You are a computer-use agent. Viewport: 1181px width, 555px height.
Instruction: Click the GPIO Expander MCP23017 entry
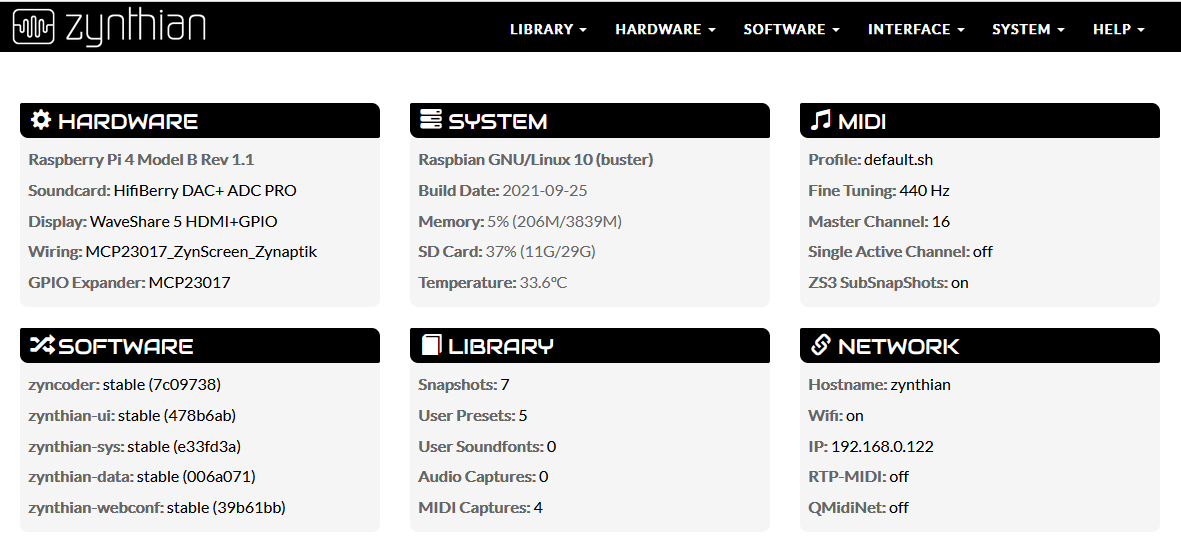coord(130,282)
